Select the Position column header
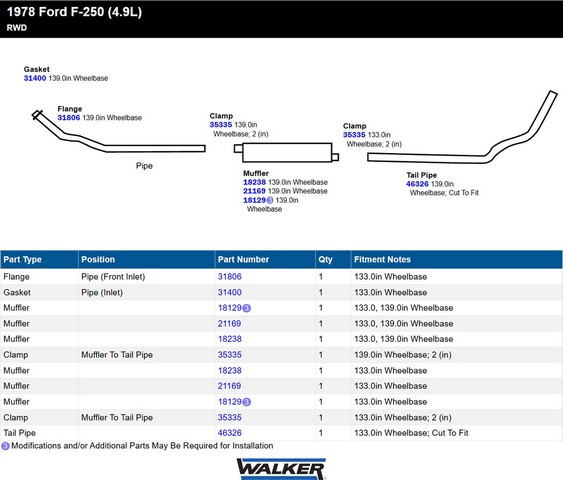This screenshot has height=480, width=563. coord(146,260)
